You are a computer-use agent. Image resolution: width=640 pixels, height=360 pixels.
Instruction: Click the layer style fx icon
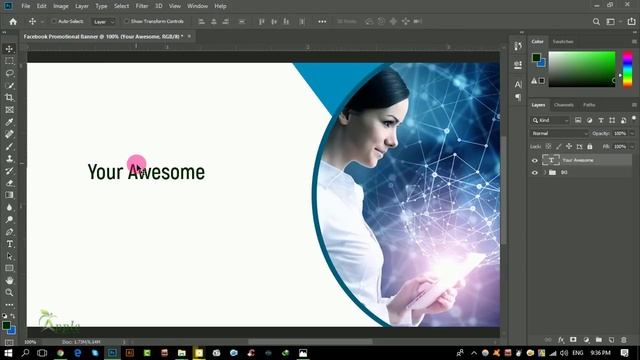point(561,340)
